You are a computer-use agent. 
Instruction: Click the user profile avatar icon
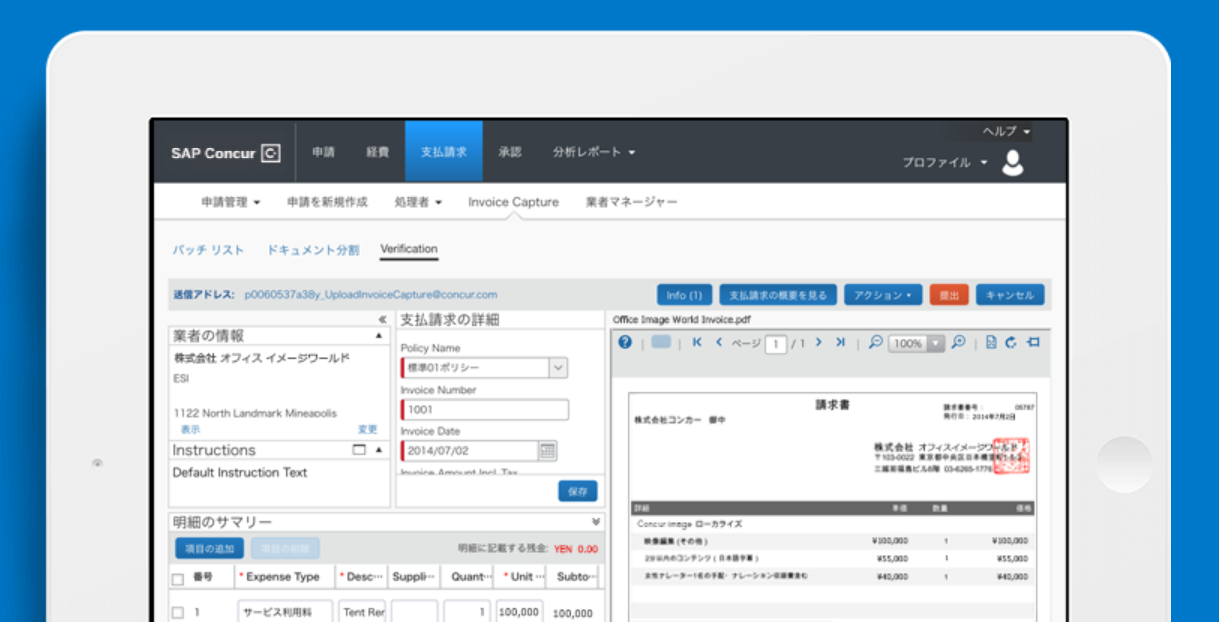[x=1013, y=162]
